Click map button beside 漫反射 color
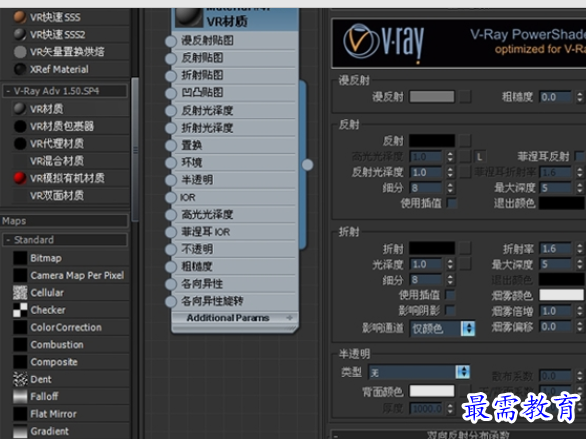Viewport: 586px width, 439px height. click(x=465, y=96)
